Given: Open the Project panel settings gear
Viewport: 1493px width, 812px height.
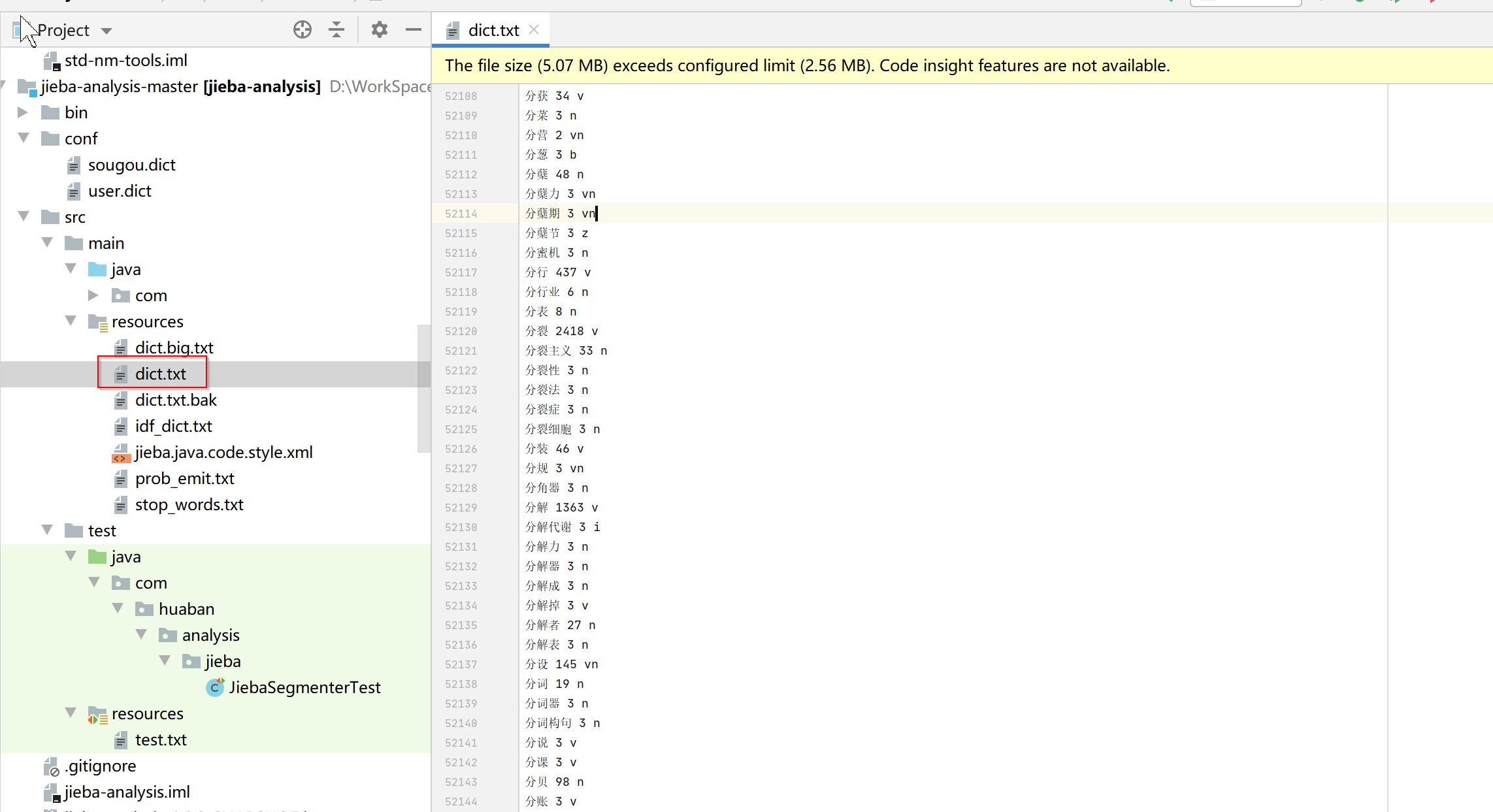Looking at the screenshot, I should pyautogui.click(x=379, y=29).
